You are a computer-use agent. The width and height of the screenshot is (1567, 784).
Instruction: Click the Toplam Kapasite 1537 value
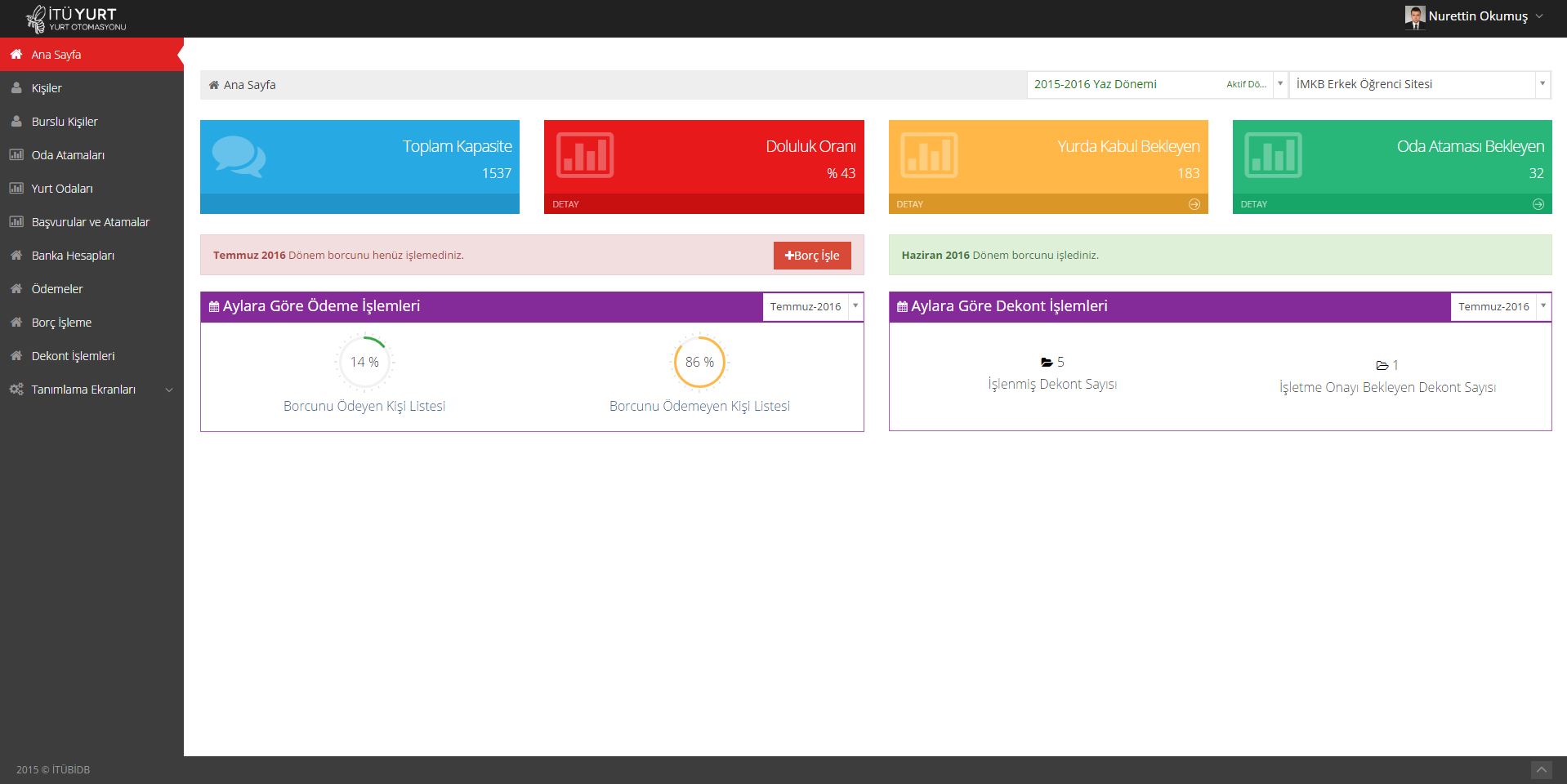pyautogui.click(x=496, y=173)
